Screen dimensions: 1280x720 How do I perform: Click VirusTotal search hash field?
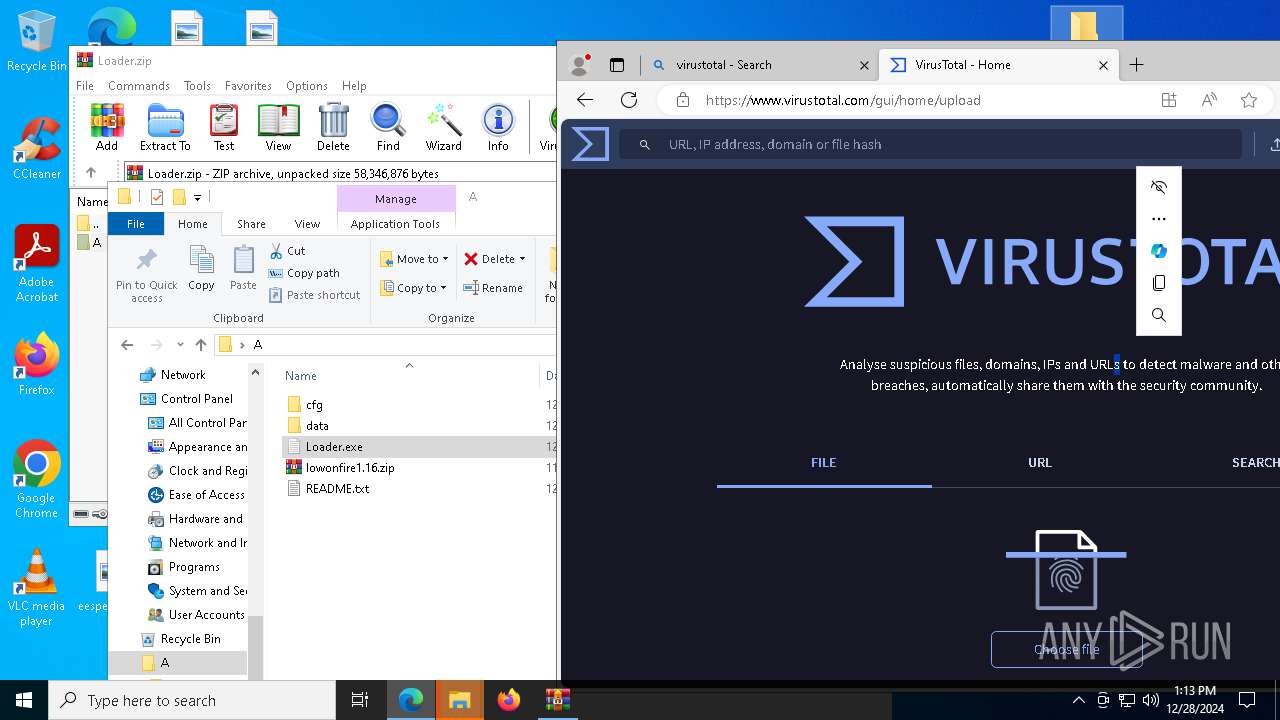click(x=930, y=145)
